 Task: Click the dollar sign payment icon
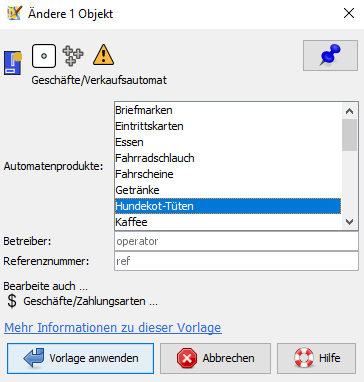(x=12, y=301)
